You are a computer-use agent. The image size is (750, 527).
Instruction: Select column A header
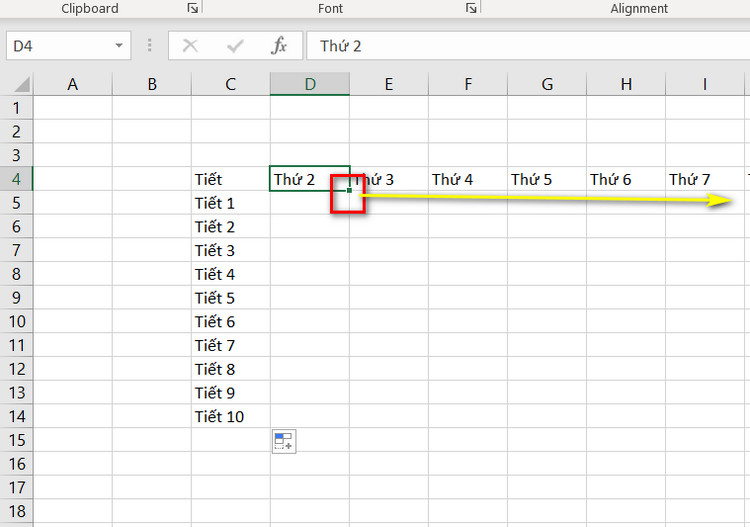click(x=73, y=84)
